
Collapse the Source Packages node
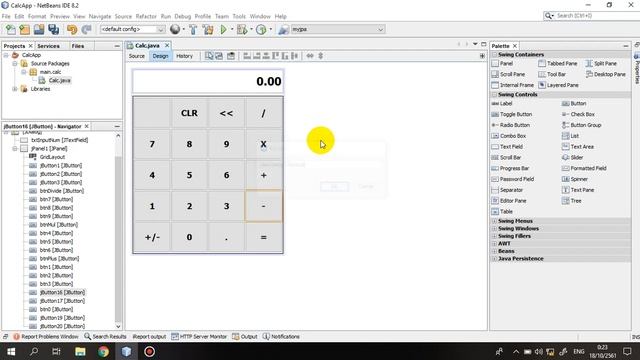click(x=15, y=64)
